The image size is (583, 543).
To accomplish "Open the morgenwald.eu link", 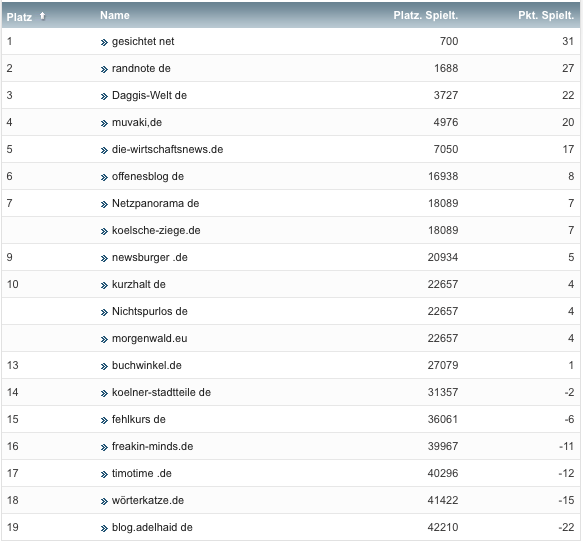I will click(149, 338).
